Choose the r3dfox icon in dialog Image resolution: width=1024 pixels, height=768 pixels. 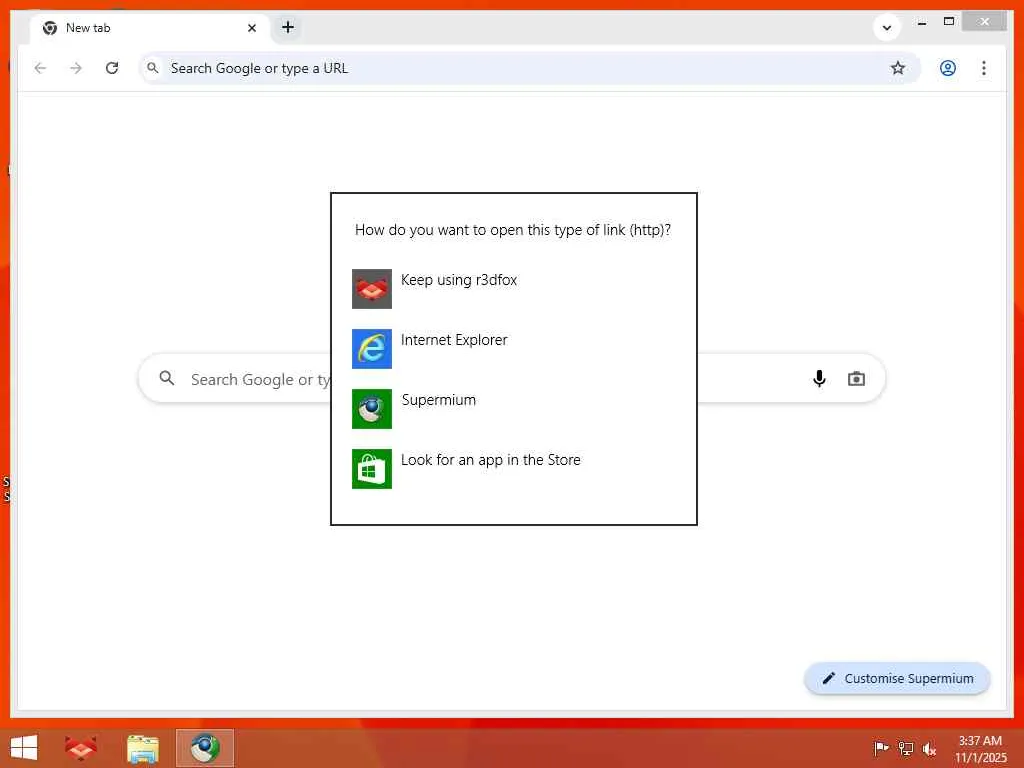pos(372,289)
